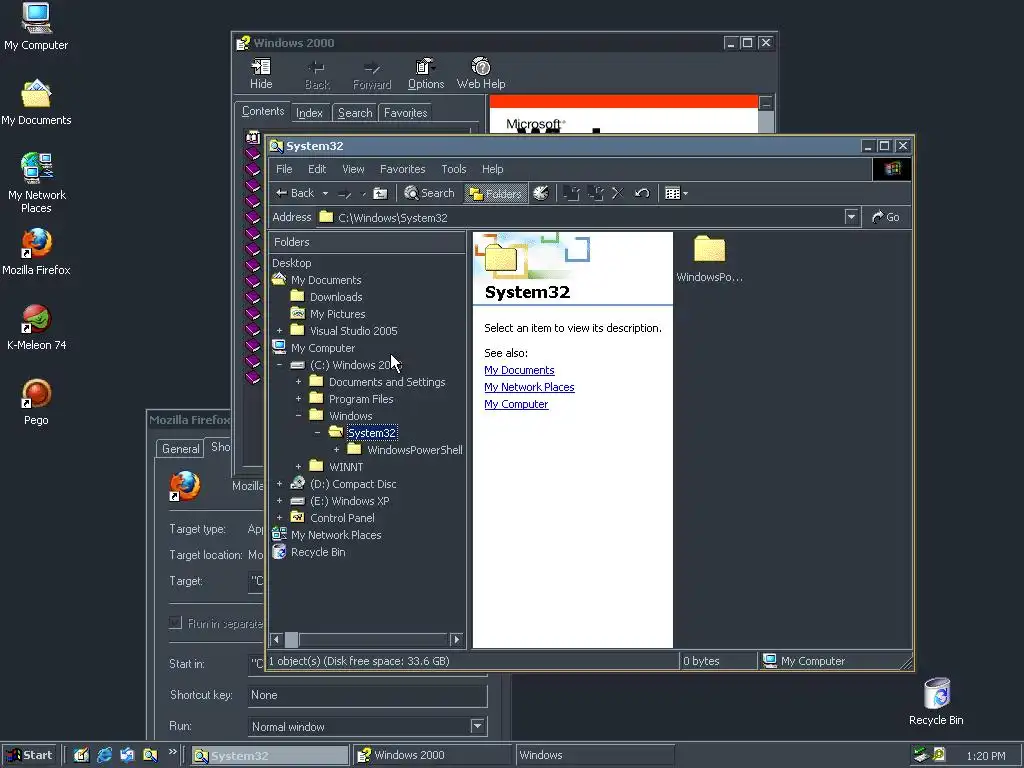Viewport: 1024px width, 768px height.
Task: Open the Tools menu in System32
Action: pyautogui.click(x=453, y=169)
